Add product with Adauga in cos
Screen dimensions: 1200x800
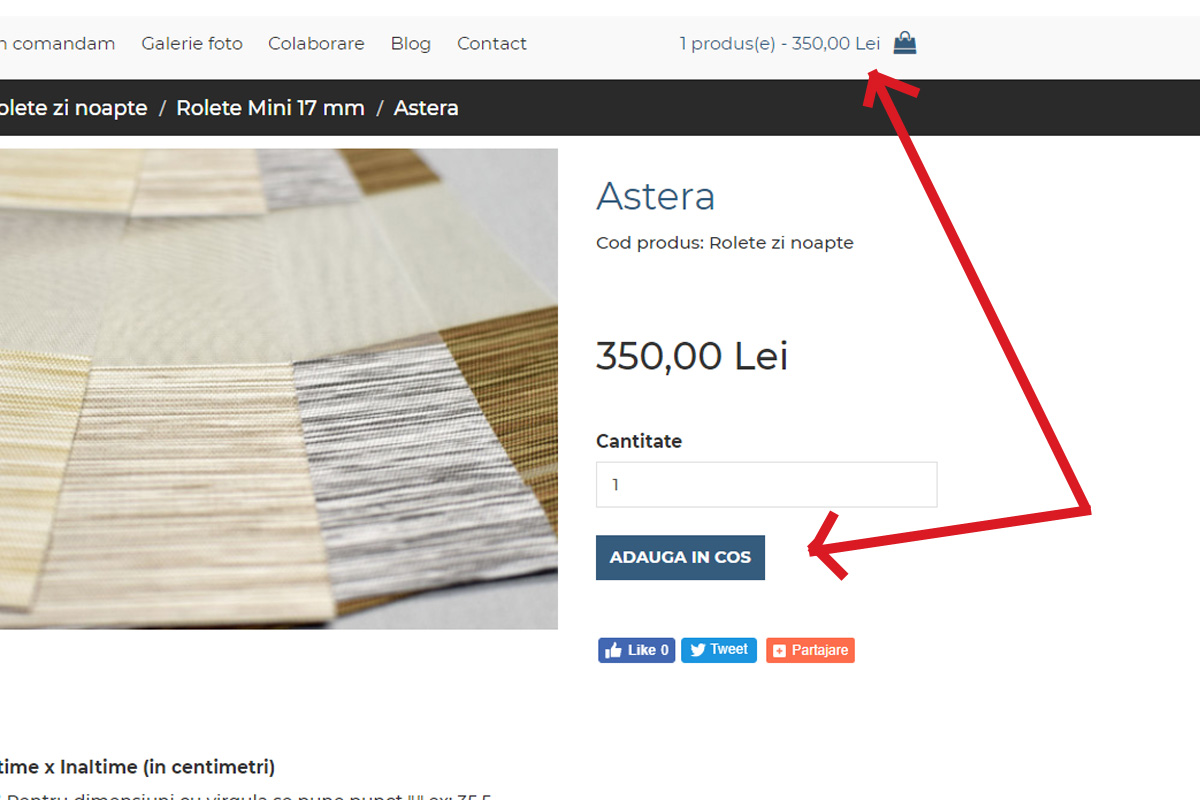[x=680, y=557]
